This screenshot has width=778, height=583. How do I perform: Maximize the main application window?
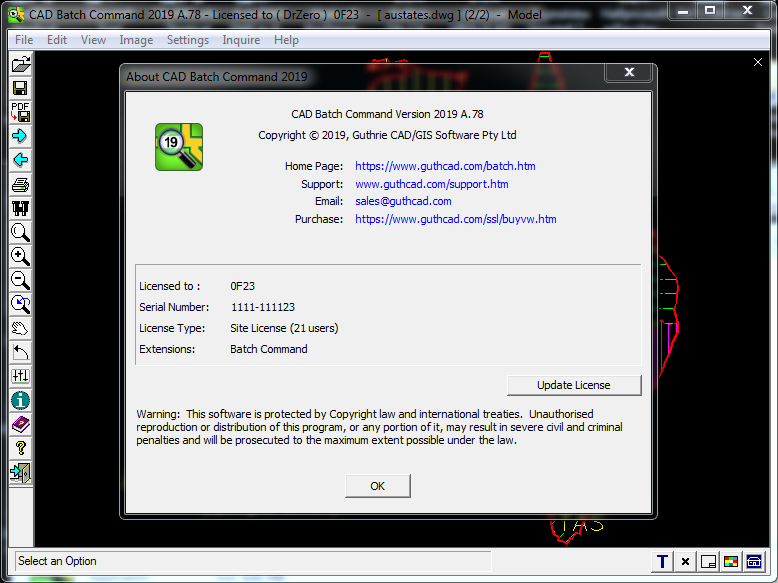(711, 10)
